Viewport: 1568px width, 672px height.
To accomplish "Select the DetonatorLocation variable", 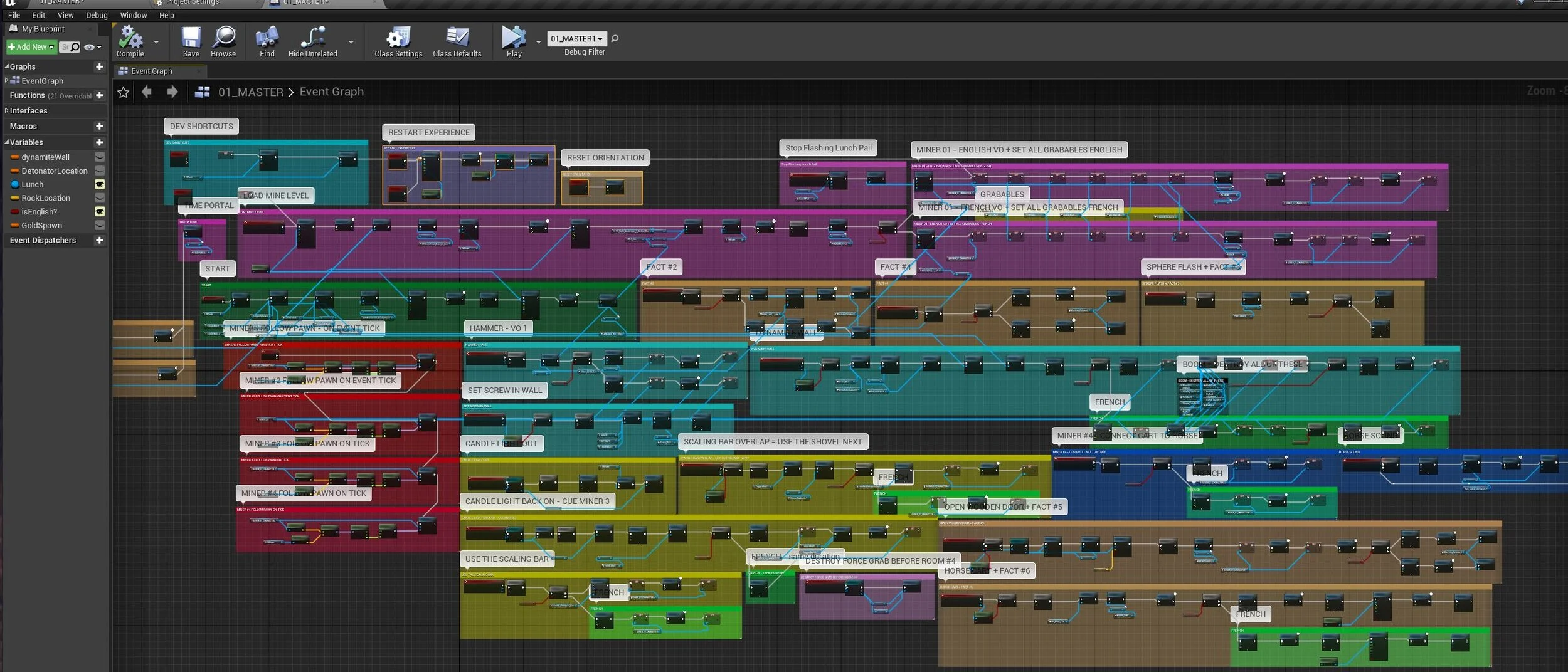I will pyautogui.click(x=54, y=171).
